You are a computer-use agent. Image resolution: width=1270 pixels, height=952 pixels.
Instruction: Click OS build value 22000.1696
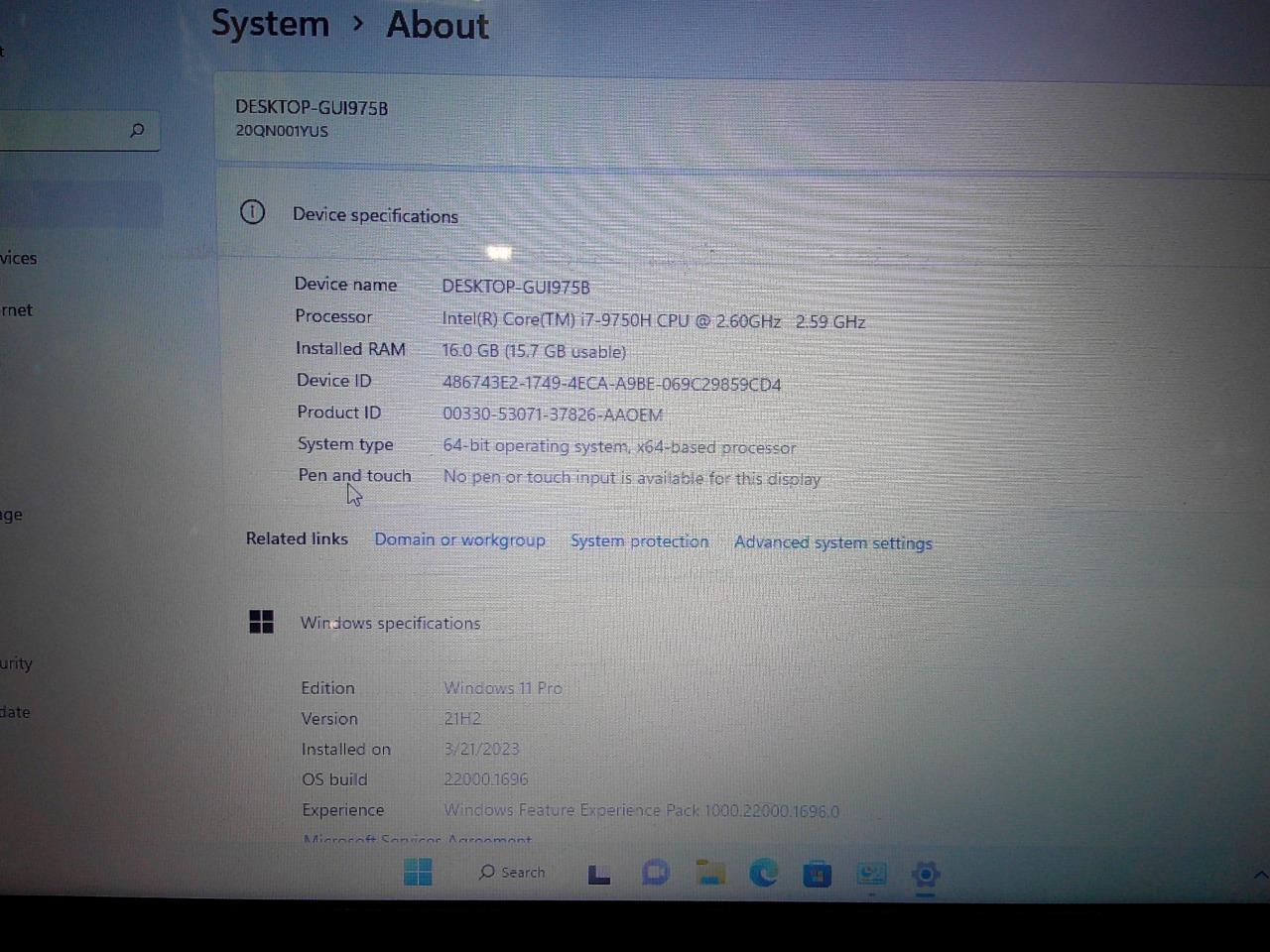click(485, 779)
